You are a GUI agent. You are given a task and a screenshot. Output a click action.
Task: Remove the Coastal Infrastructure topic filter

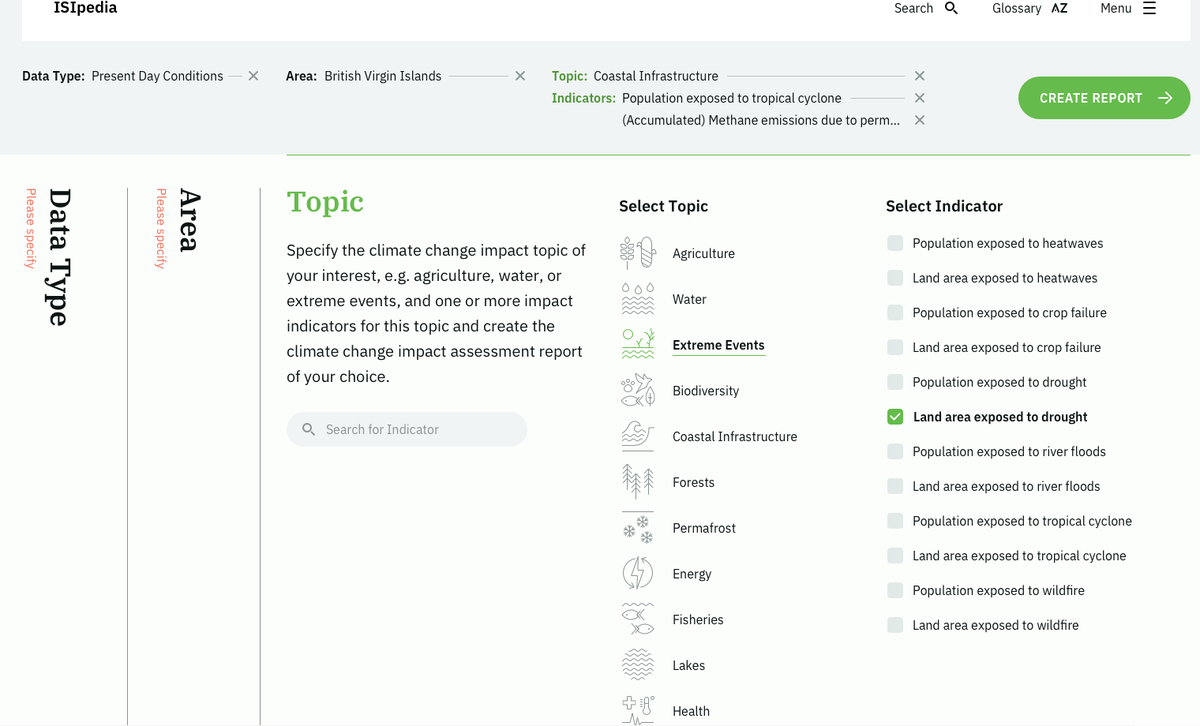point(918,75)
